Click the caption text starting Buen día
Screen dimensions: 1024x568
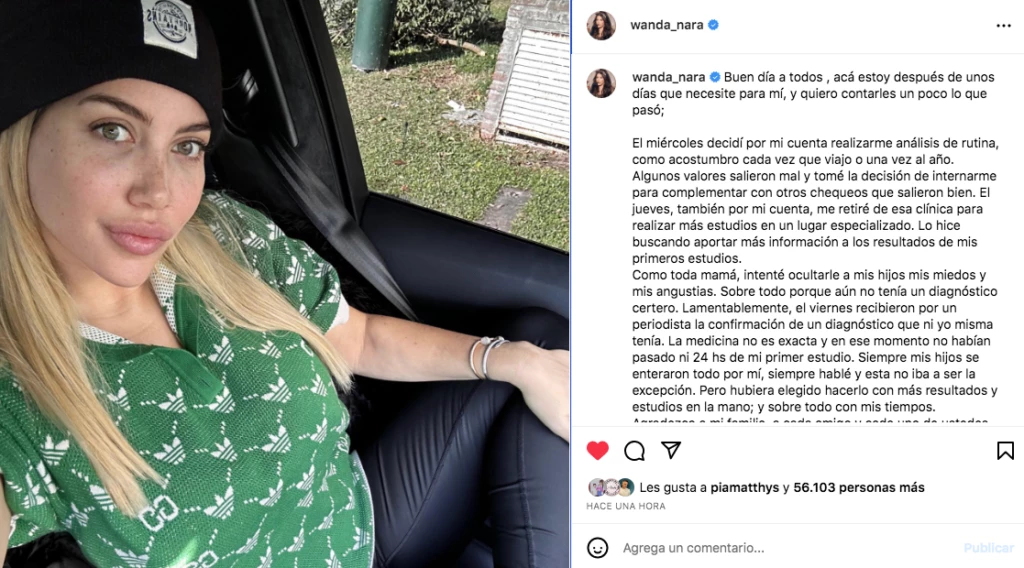(814, 93)
